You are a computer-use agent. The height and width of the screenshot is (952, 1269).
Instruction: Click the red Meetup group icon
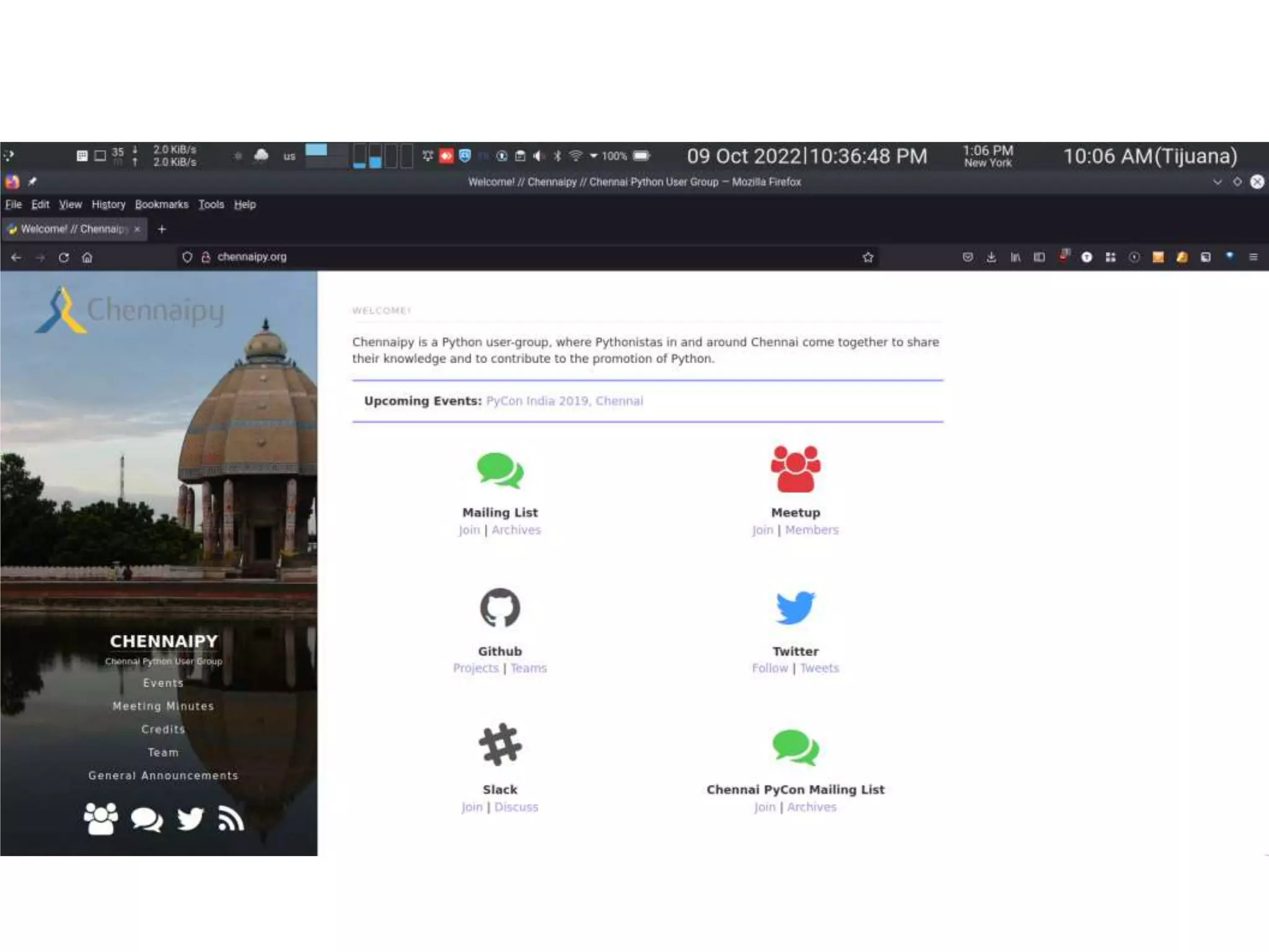tap(795, 469)
